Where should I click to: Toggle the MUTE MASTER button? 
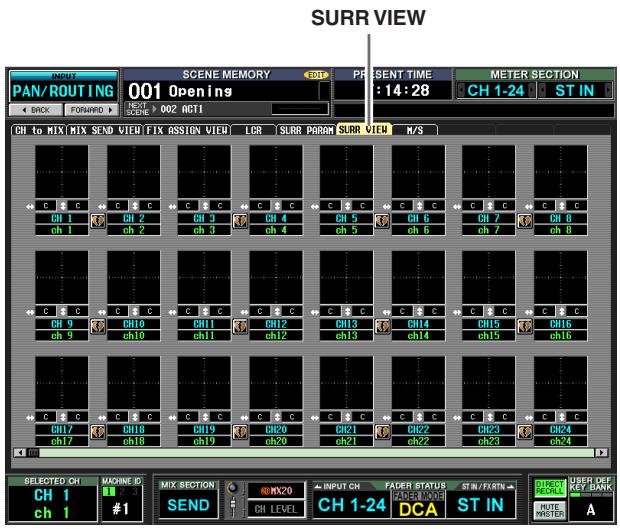tap(550, 510)
